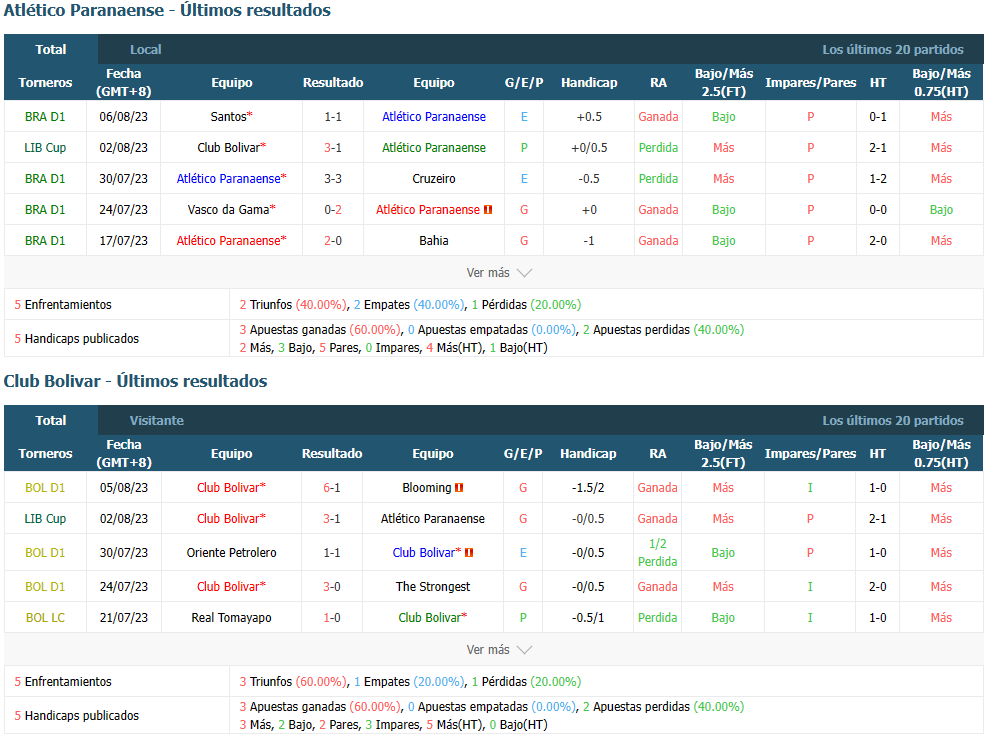Click the Club Bolivar Últimos resultados heading
Screen dimensions: 990x740
click(136, 381)
